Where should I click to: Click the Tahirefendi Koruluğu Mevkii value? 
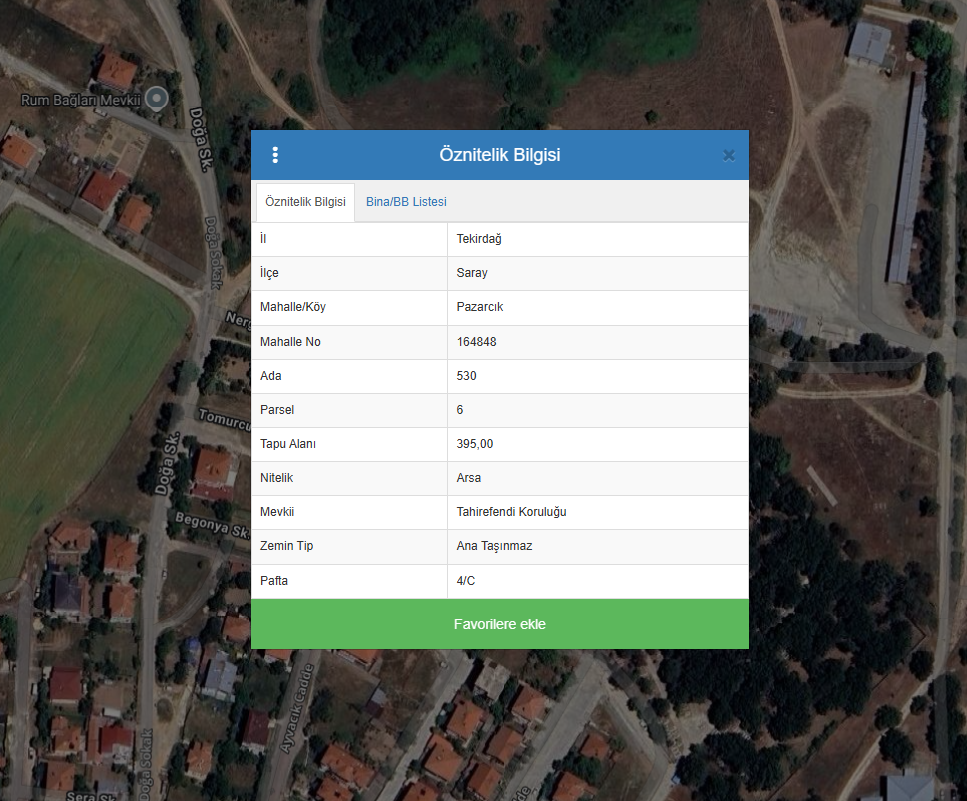(511, 512)
